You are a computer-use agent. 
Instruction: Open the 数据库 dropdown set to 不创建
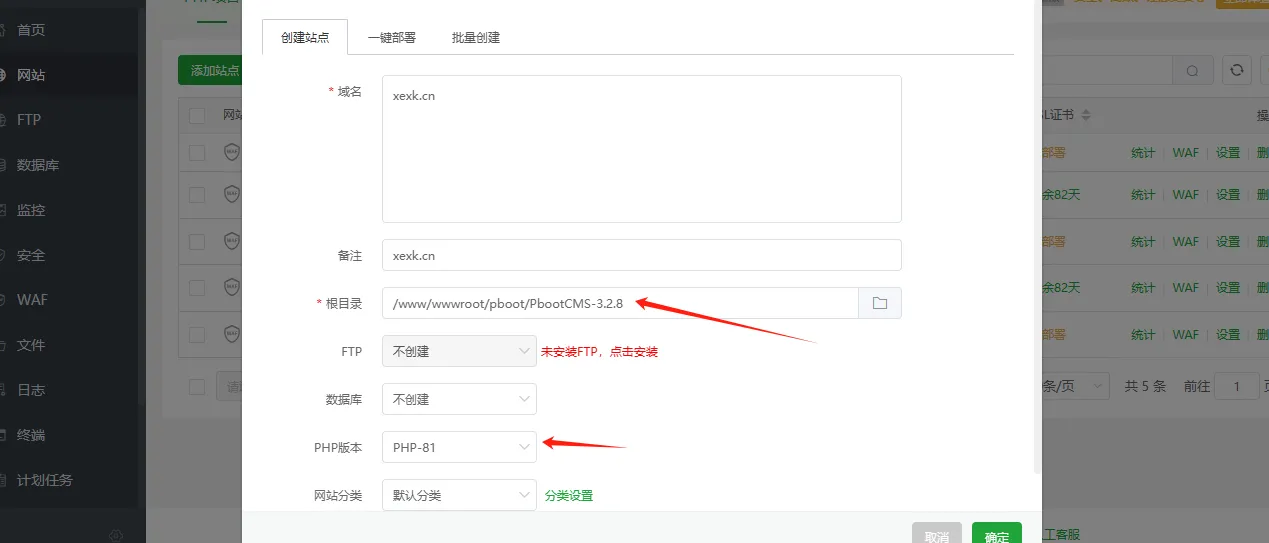coord(459,399)
